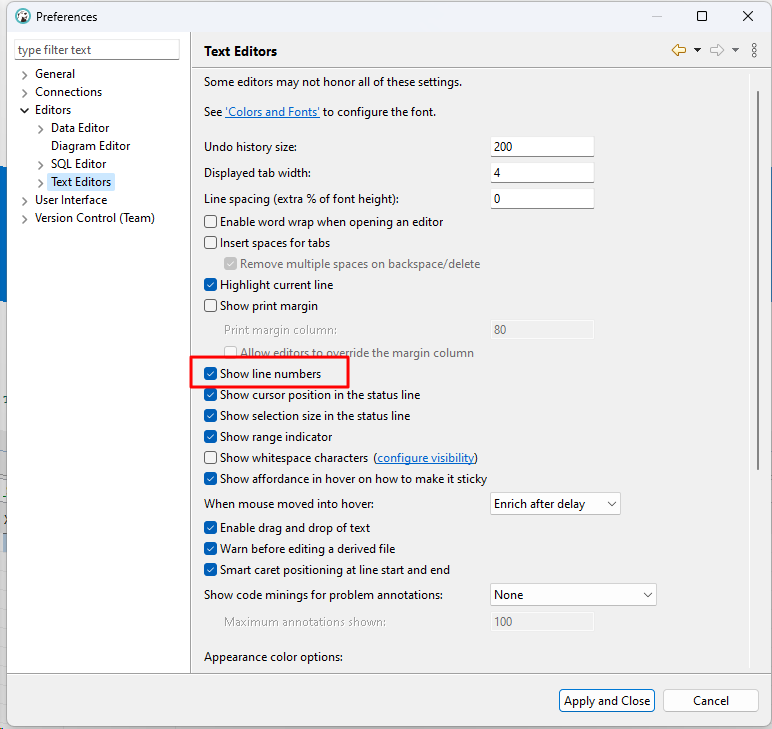Screen dimensions: 772x729
Task: Toggle Show affordance in hover checkbox
Action: (210, 479)
